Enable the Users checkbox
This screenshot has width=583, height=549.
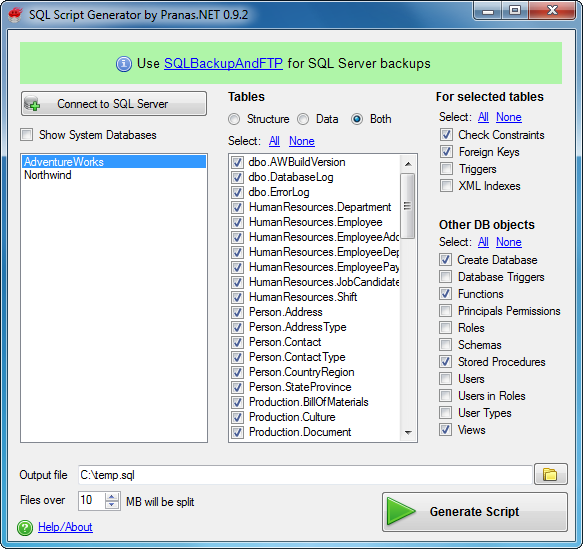[445, 379]
